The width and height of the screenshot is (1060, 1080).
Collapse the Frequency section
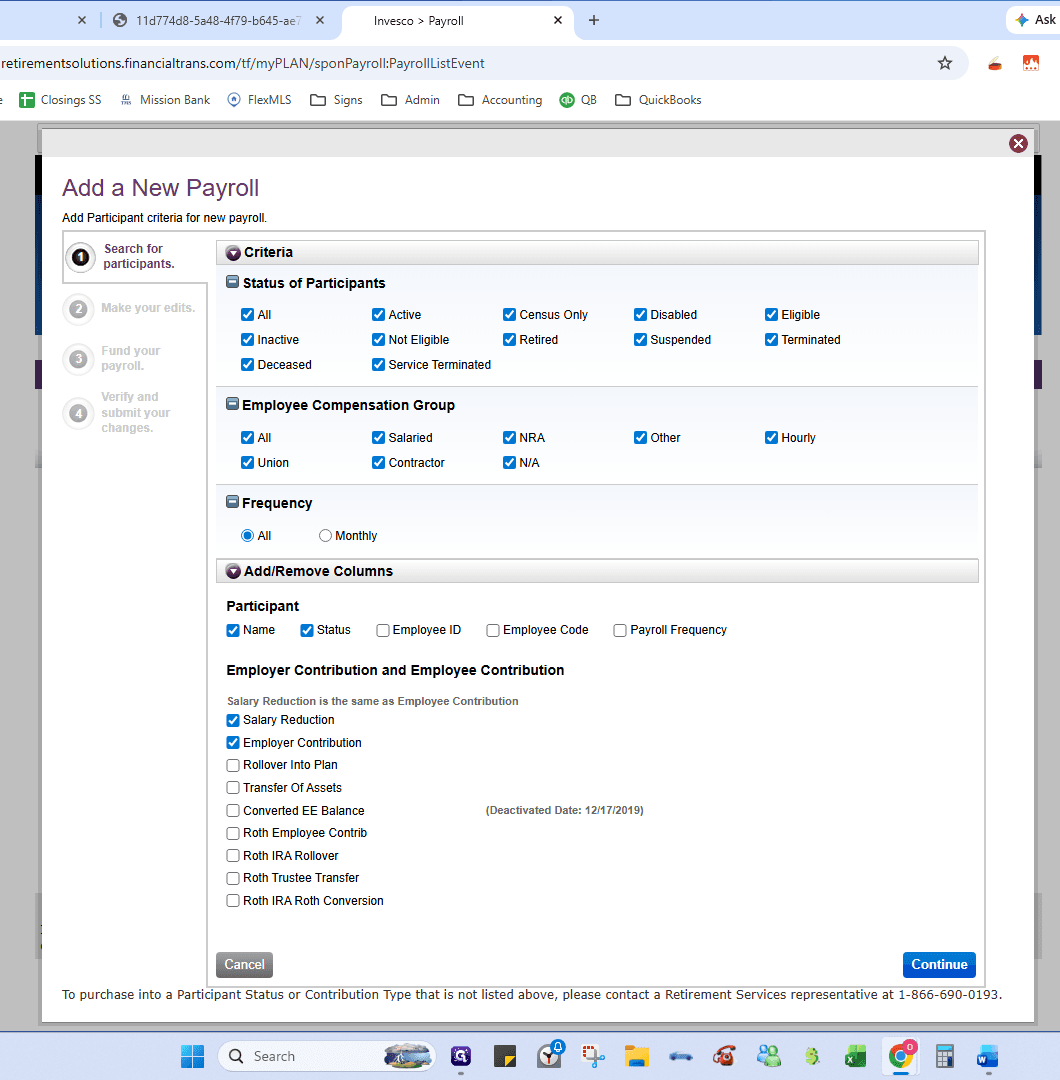coord(233,501)
